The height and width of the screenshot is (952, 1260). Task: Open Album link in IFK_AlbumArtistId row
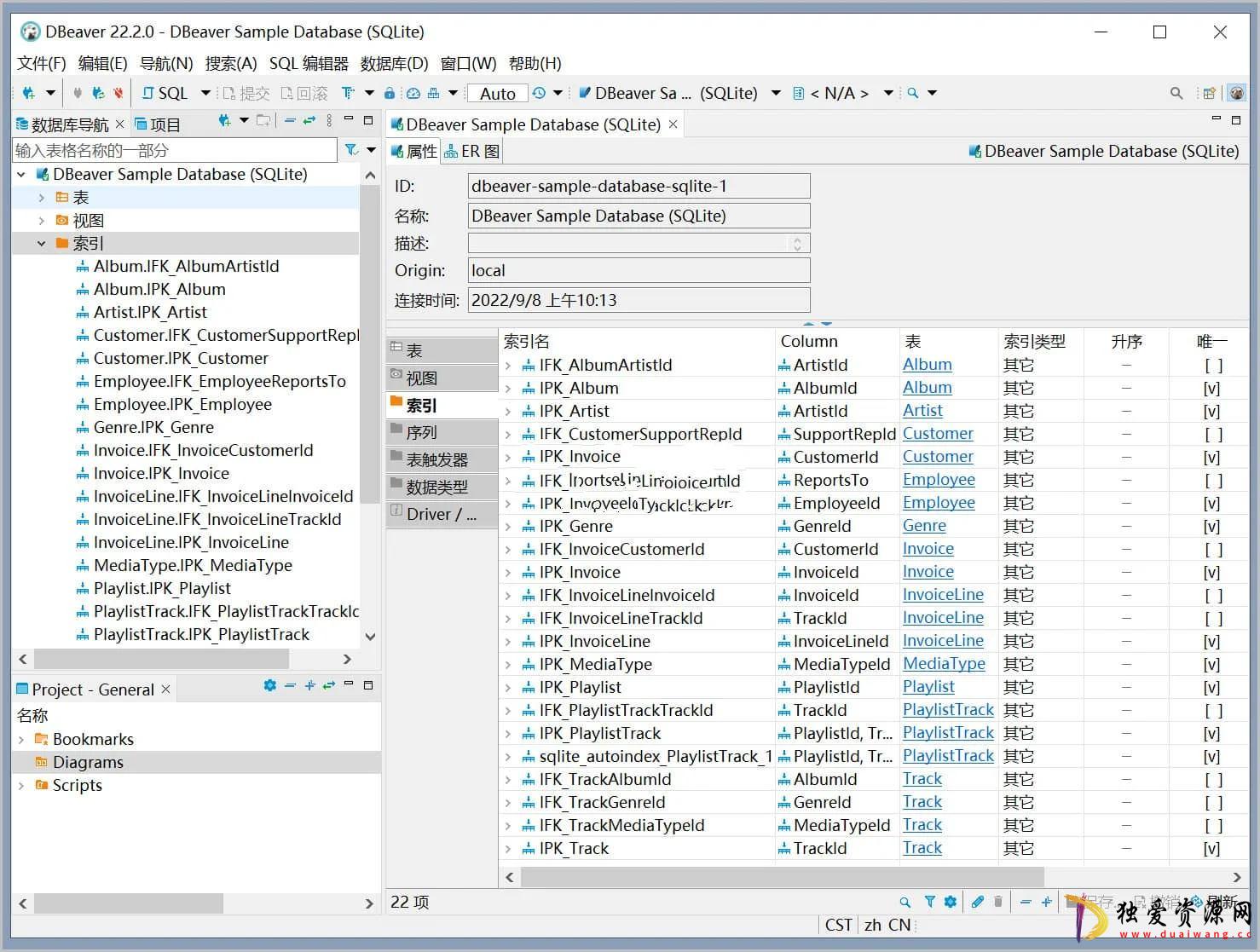(x=928, y=365)
